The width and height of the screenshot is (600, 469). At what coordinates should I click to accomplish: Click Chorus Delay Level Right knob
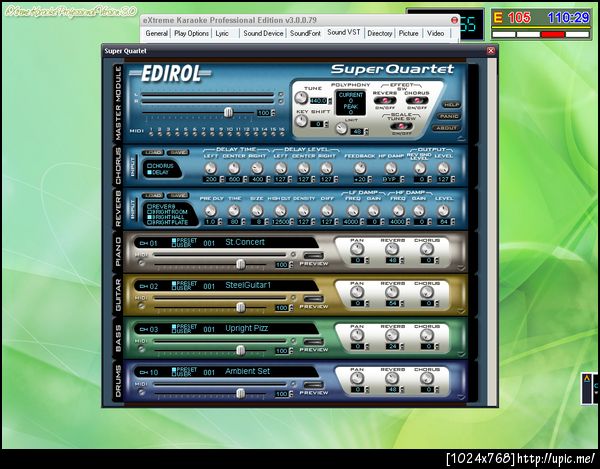coord(326,168)
